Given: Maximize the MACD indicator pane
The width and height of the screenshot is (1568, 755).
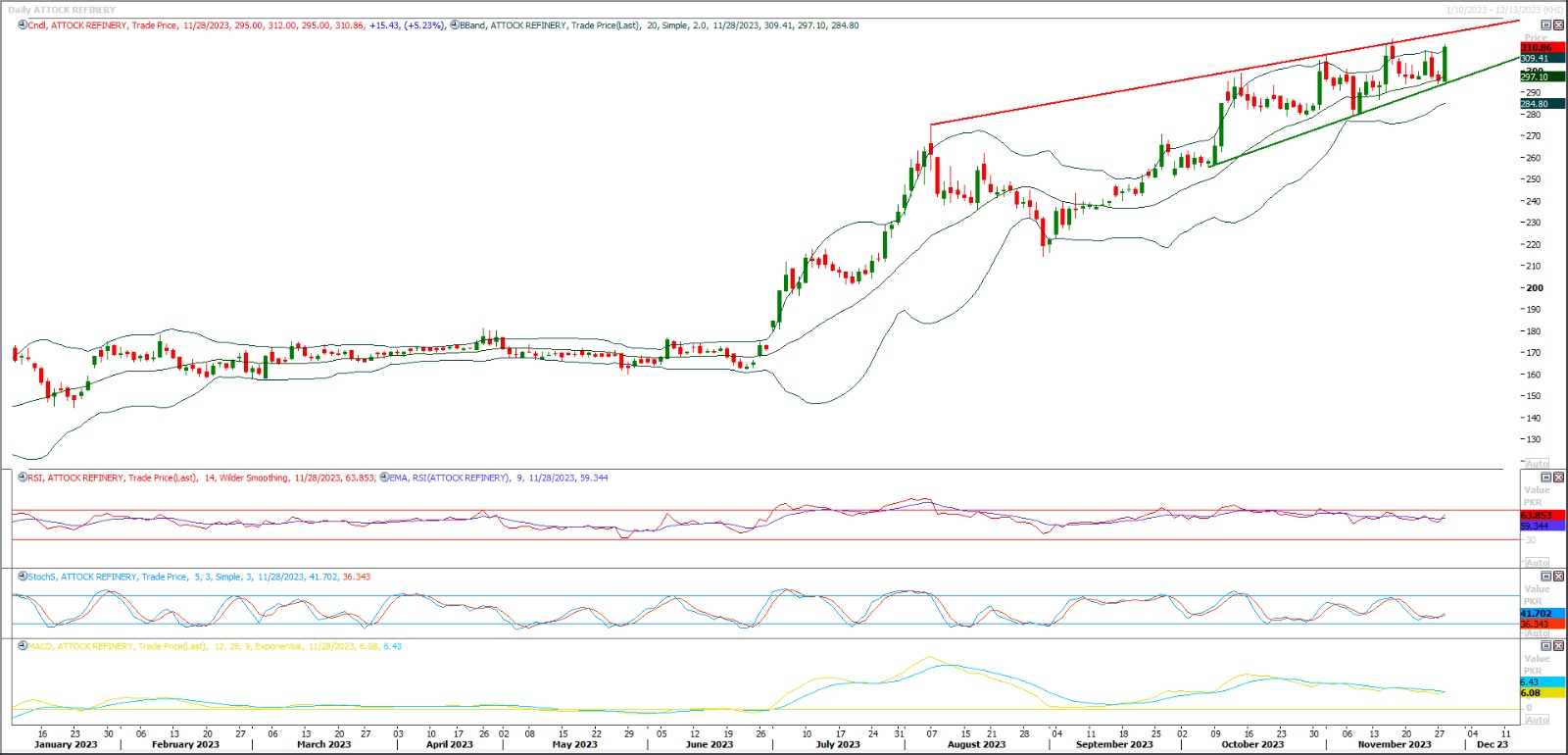Looking at the screenshot, I should (x=1546, y=646).
